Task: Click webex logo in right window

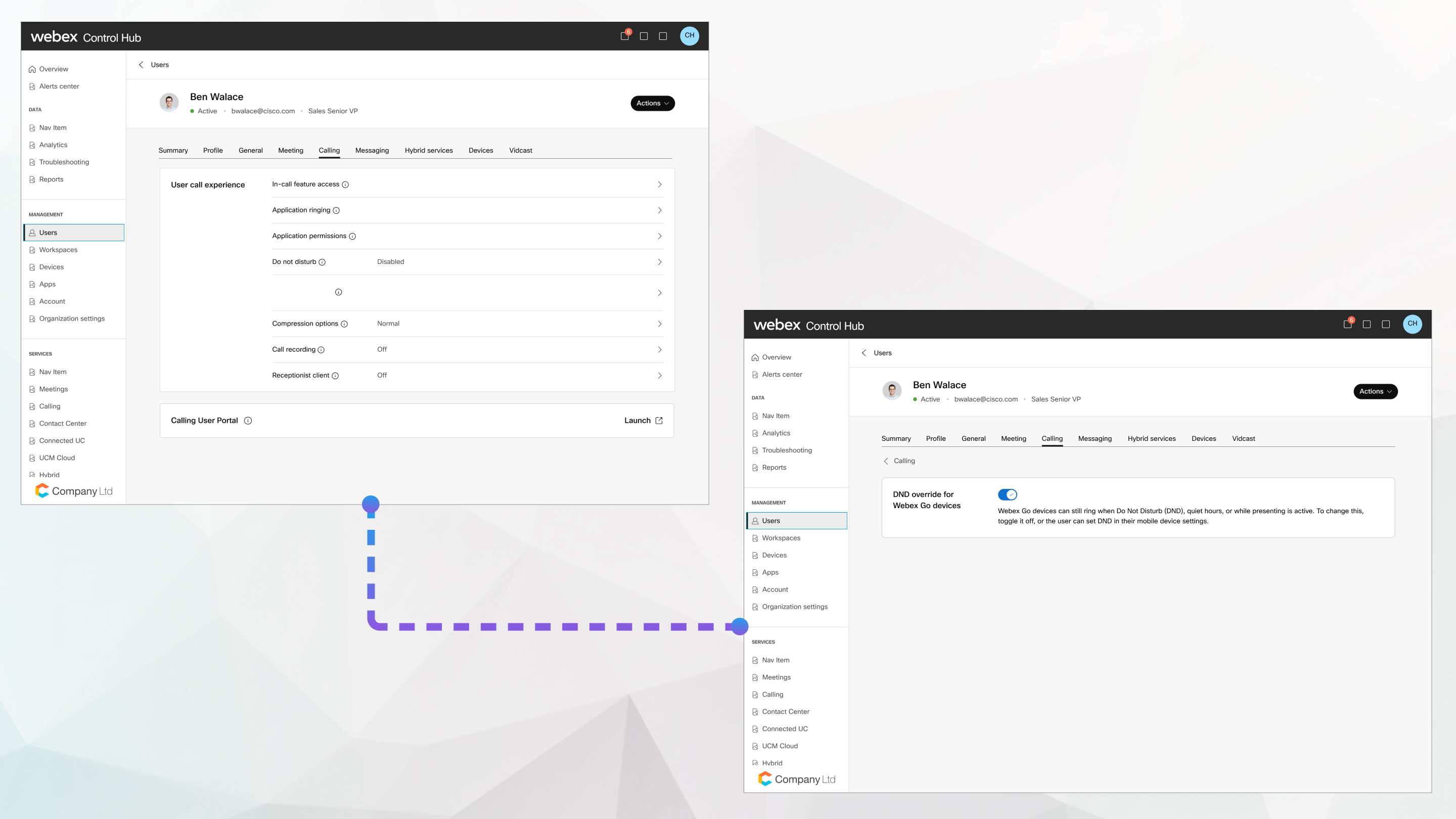Action: 777,325
